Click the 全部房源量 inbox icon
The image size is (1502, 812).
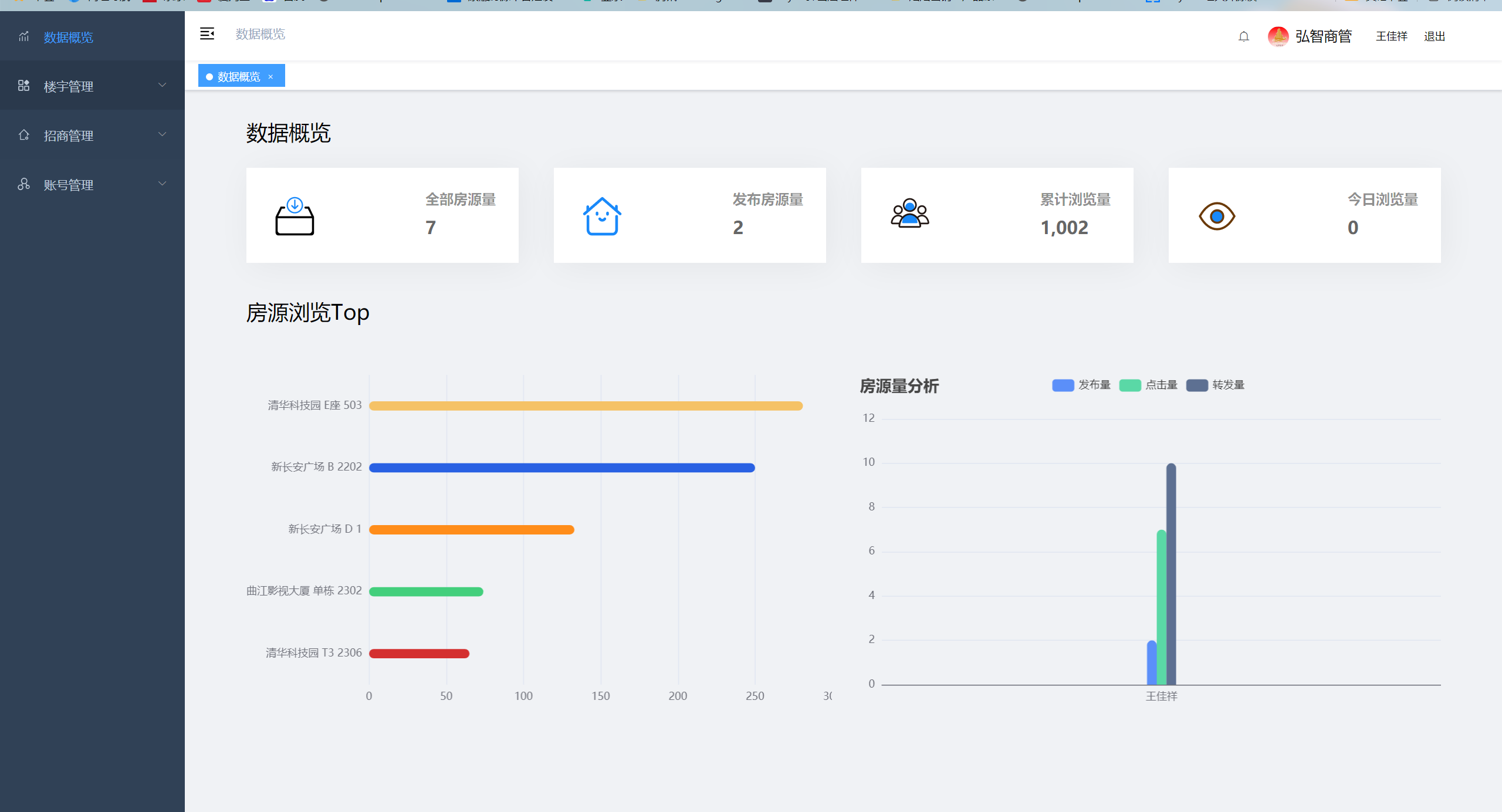coord(295,216)
